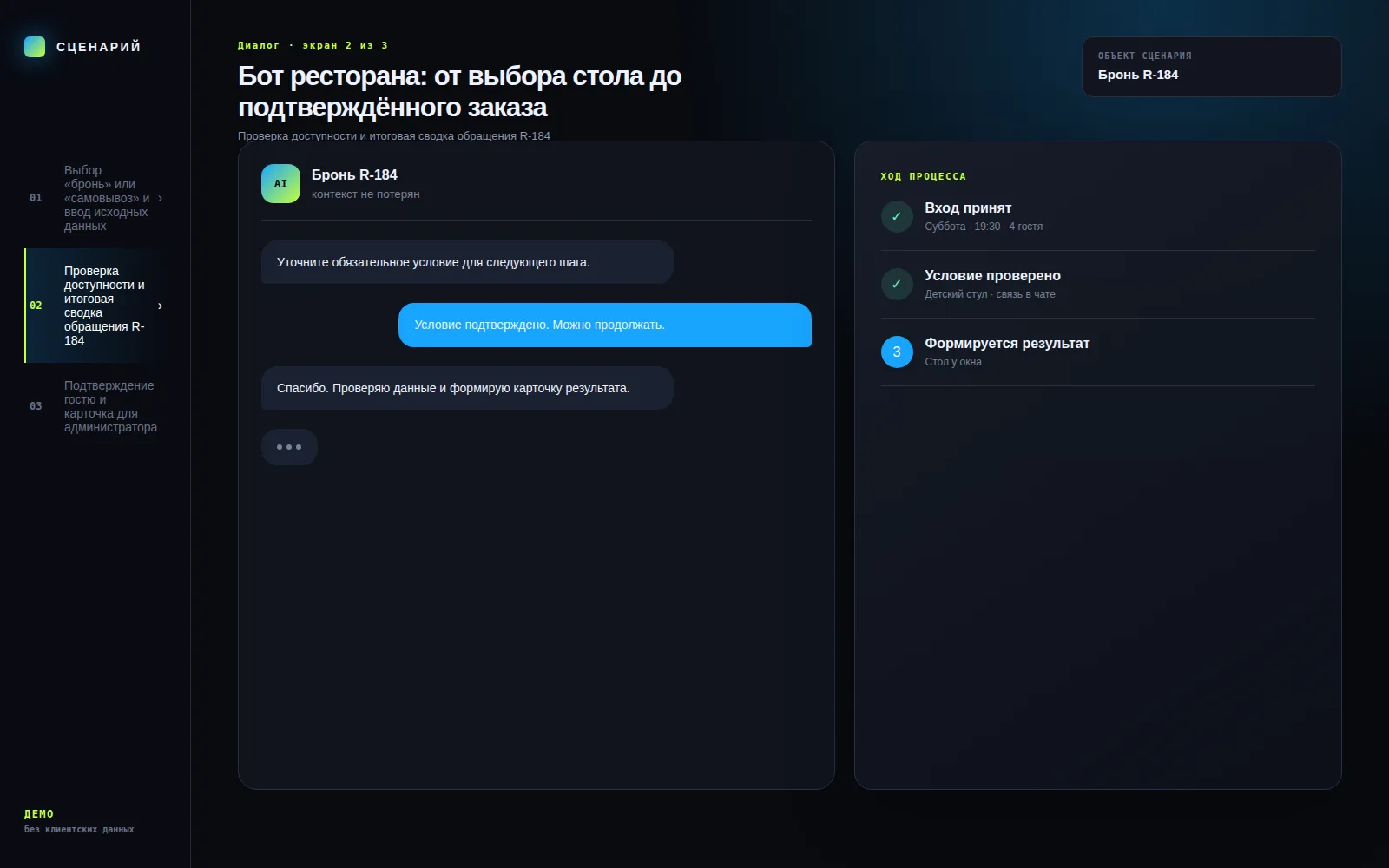Click the detail Детский стул · связь в чате
The width and height of the screenshot is (1389, 868).
pos(990,294)
